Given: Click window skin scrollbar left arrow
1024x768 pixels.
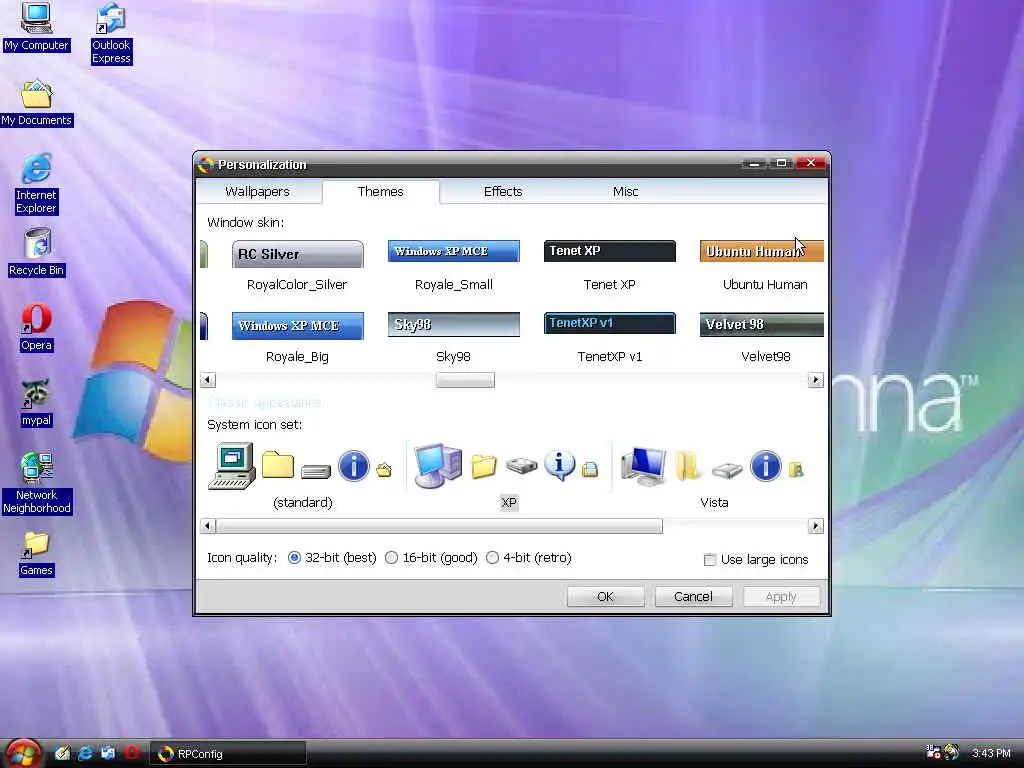Looking at the screenshot, I should pyautogui.click(x=208, y=380).
